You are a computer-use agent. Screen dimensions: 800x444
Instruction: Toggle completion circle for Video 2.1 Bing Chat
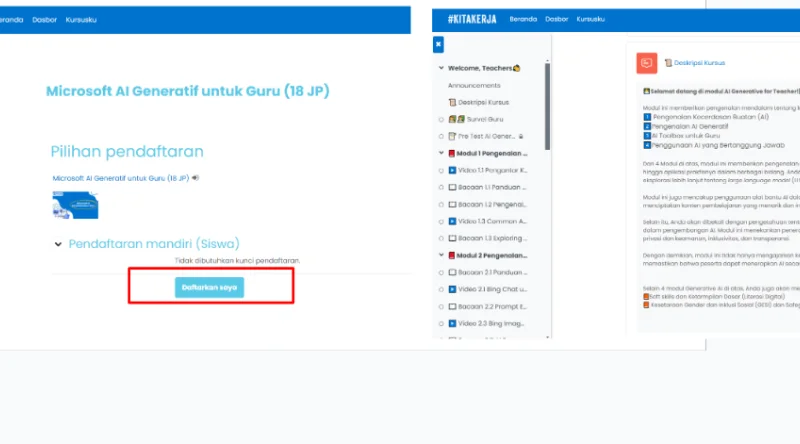tap(441, 289)
